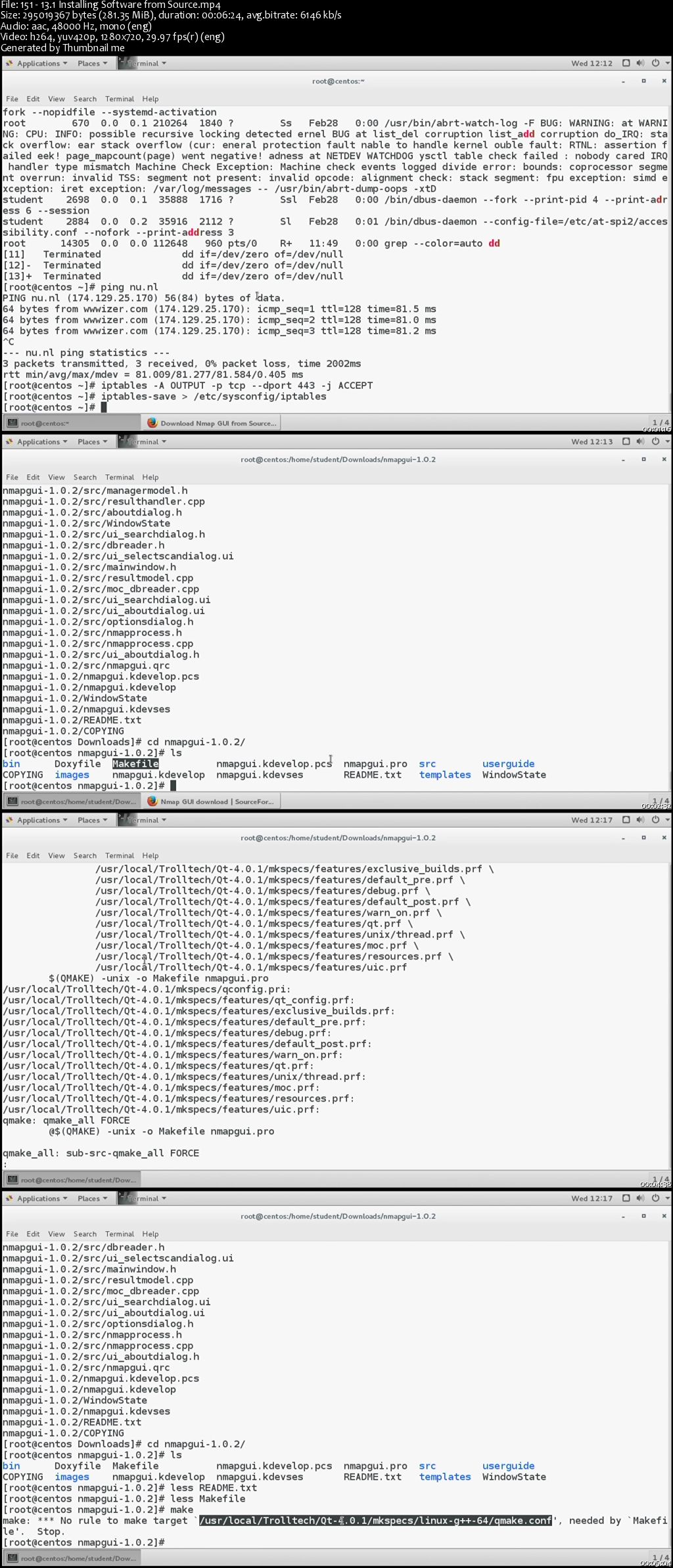This screenshot has height=1568, width=673.
Task: Click 'templates' directory in the 12:13 ls output
Action: pos(445,775)
